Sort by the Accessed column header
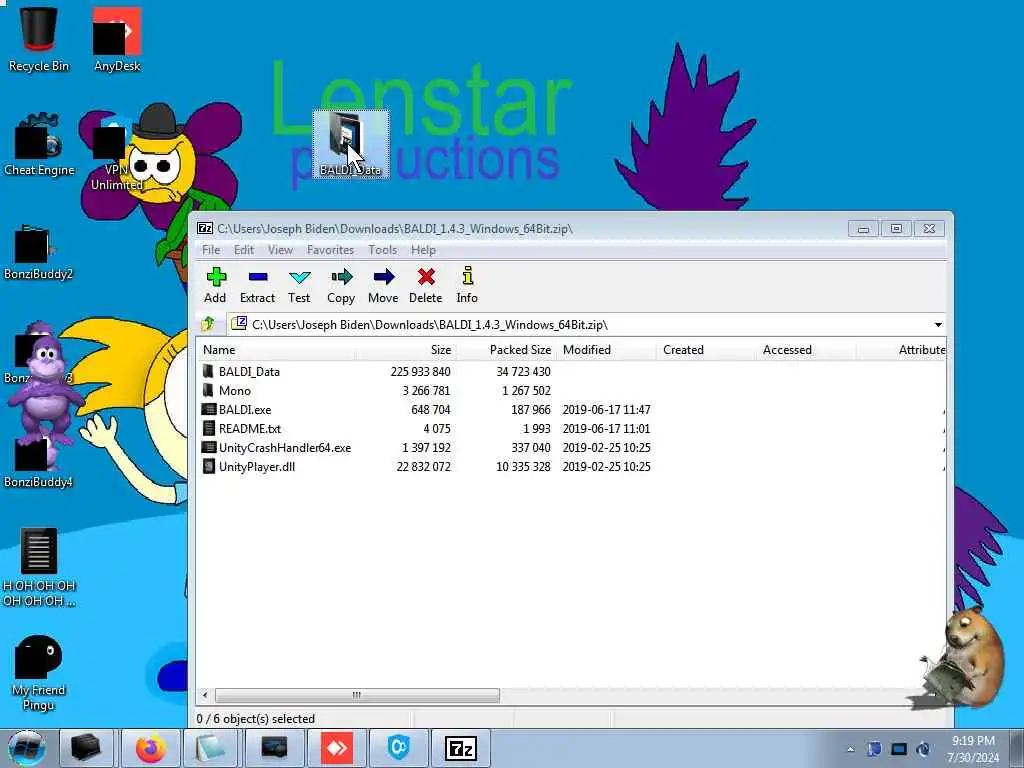 806,350
